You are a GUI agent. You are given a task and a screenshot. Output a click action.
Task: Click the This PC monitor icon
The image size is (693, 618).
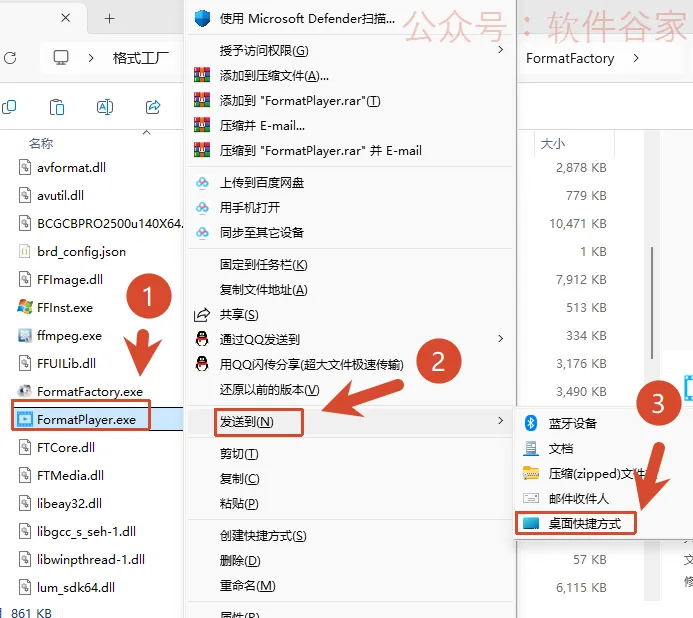click(61, 57)
